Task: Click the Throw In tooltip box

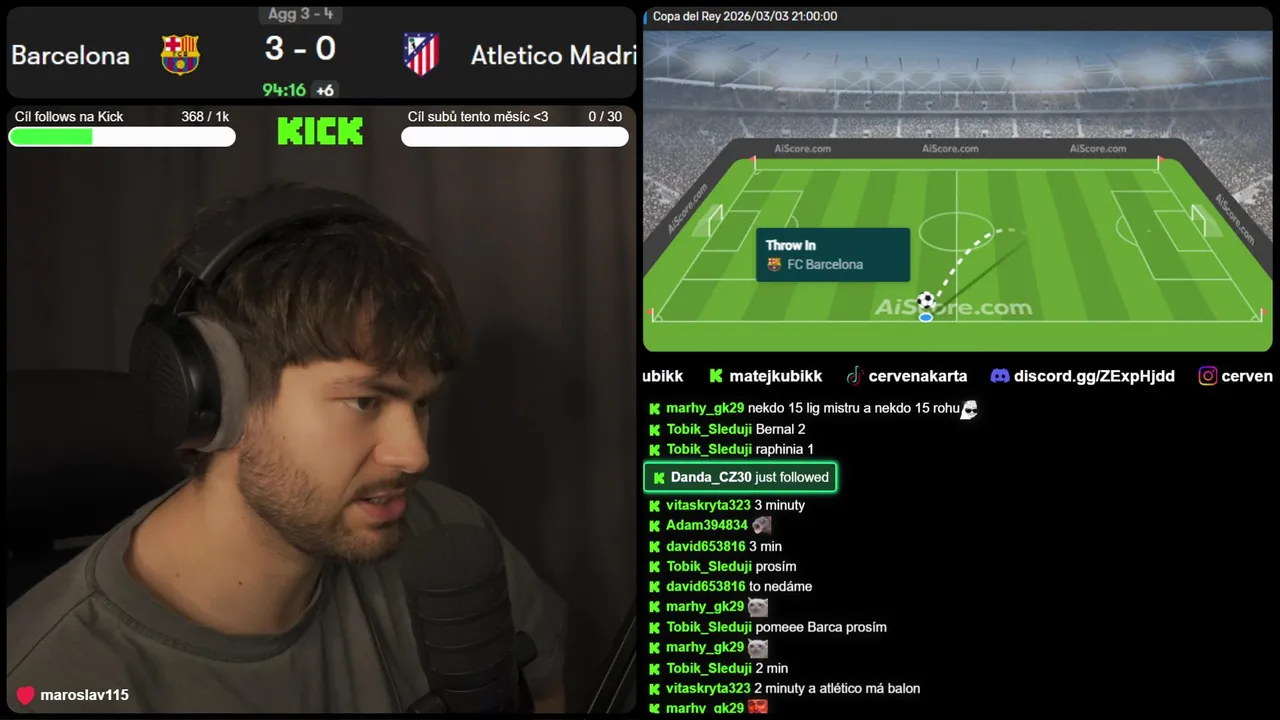Action: pyautogui.click(x=833, y=255)
